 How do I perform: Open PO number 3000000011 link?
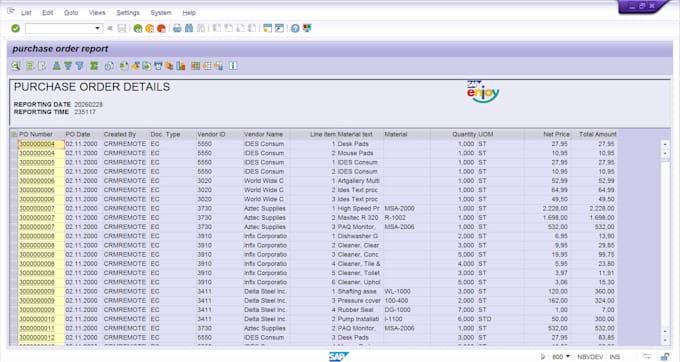pos(37,328)
